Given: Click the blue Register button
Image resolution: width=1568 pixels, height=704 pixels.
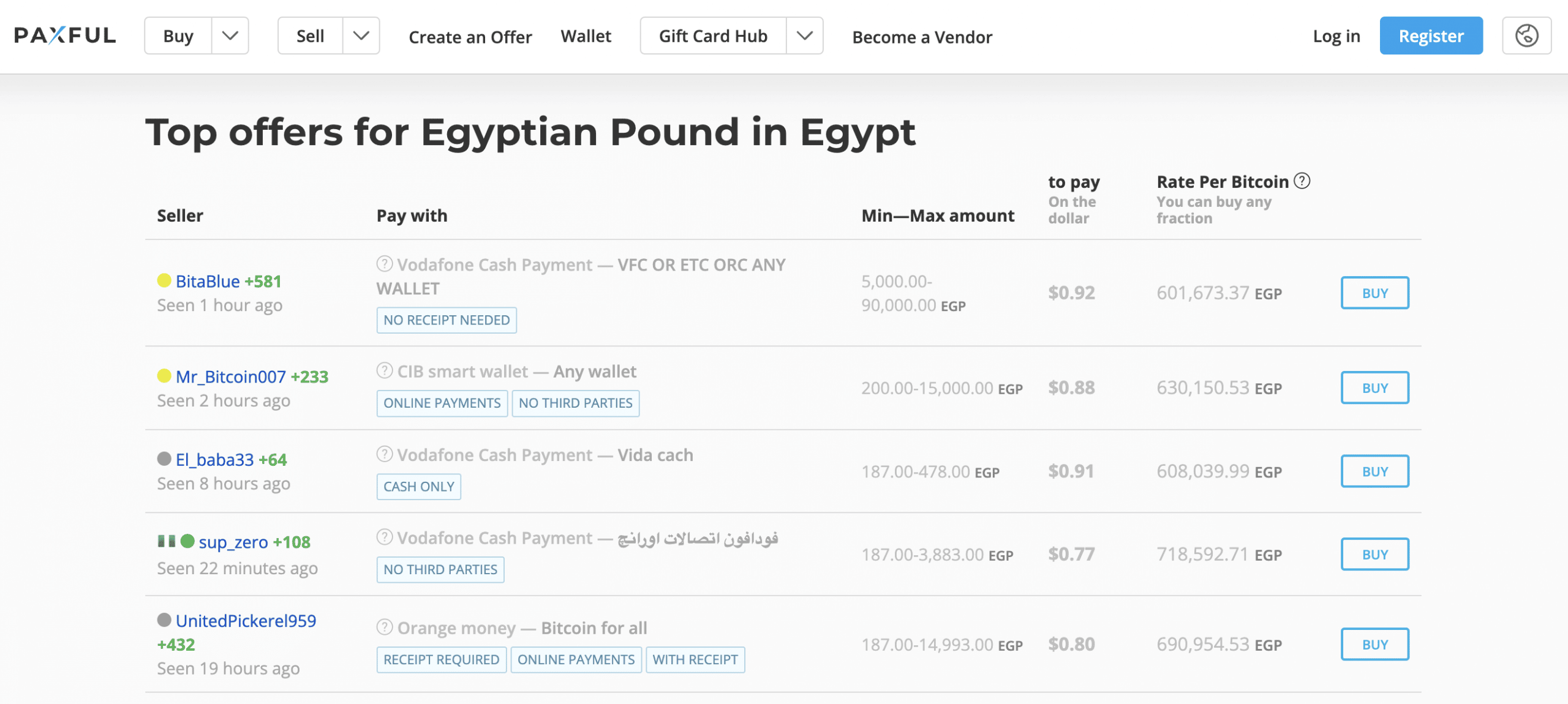Looking at the screenshot, I should pyautogui.click(x=1431, y=36).
